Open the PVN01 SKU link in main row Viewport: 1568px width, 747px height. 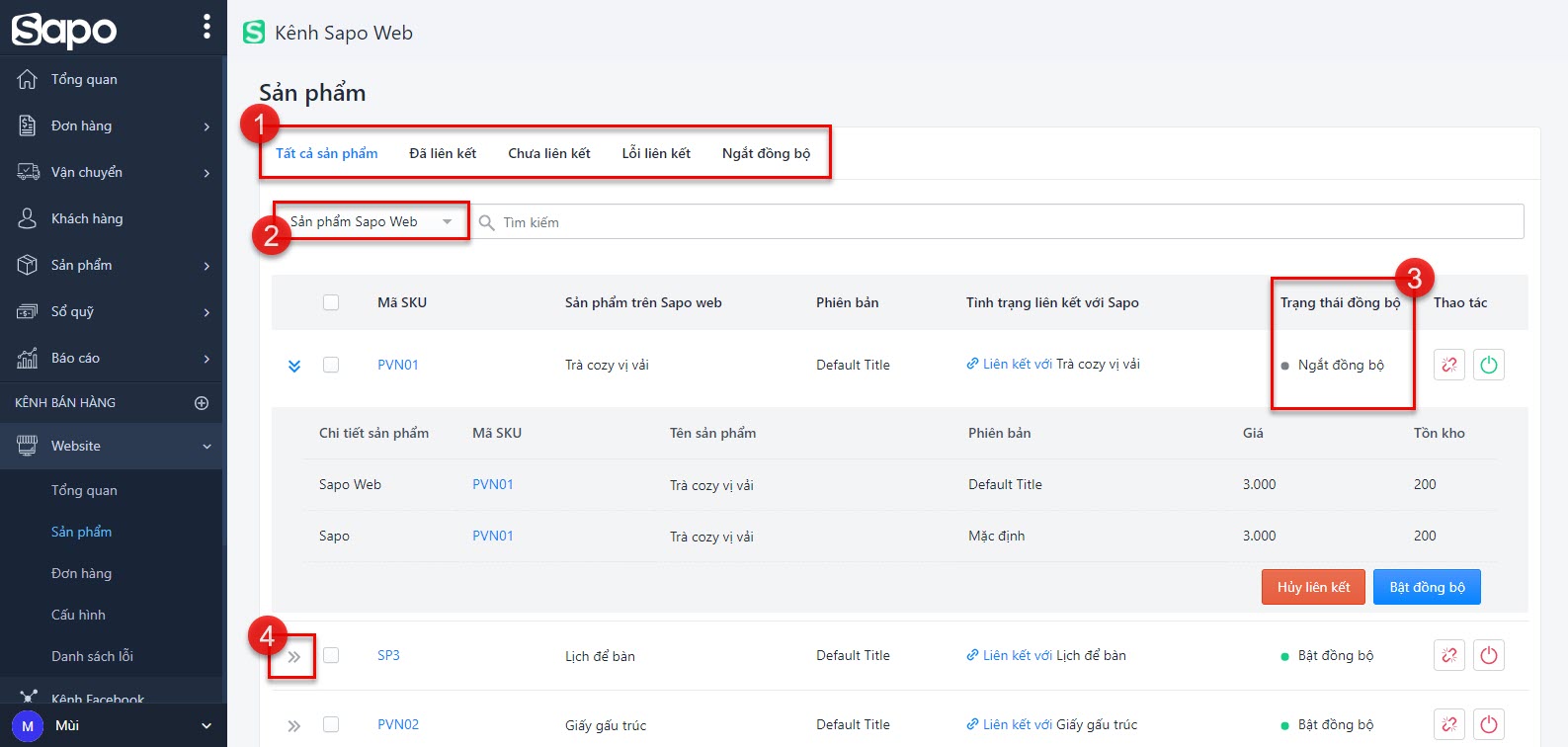398,365
